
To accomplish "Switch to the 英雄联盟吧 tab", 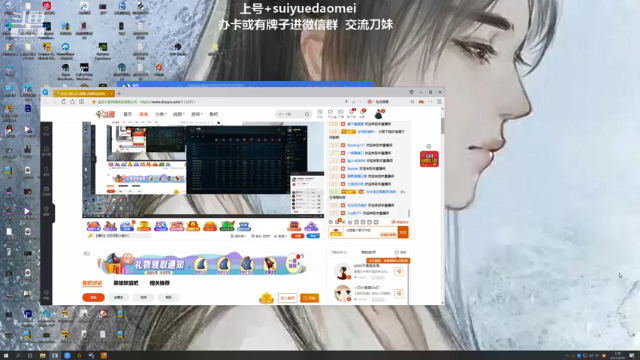I will [x=126, y=283].
